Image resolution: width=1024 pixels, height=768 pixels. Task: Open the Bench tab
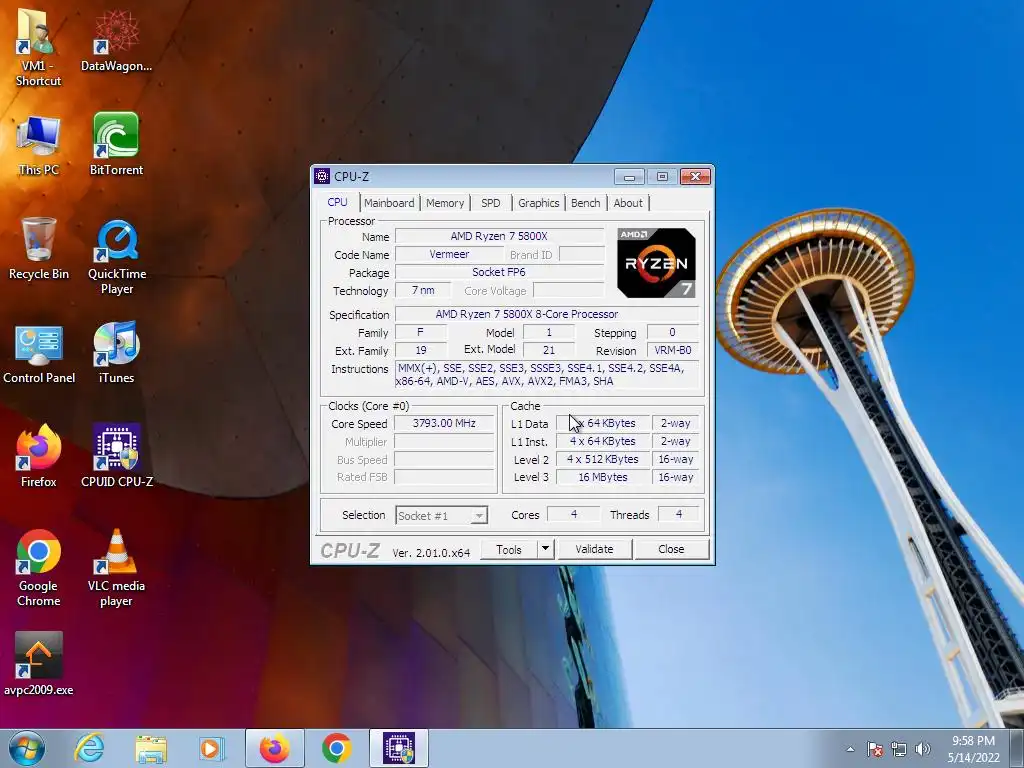tap(586, 203)
